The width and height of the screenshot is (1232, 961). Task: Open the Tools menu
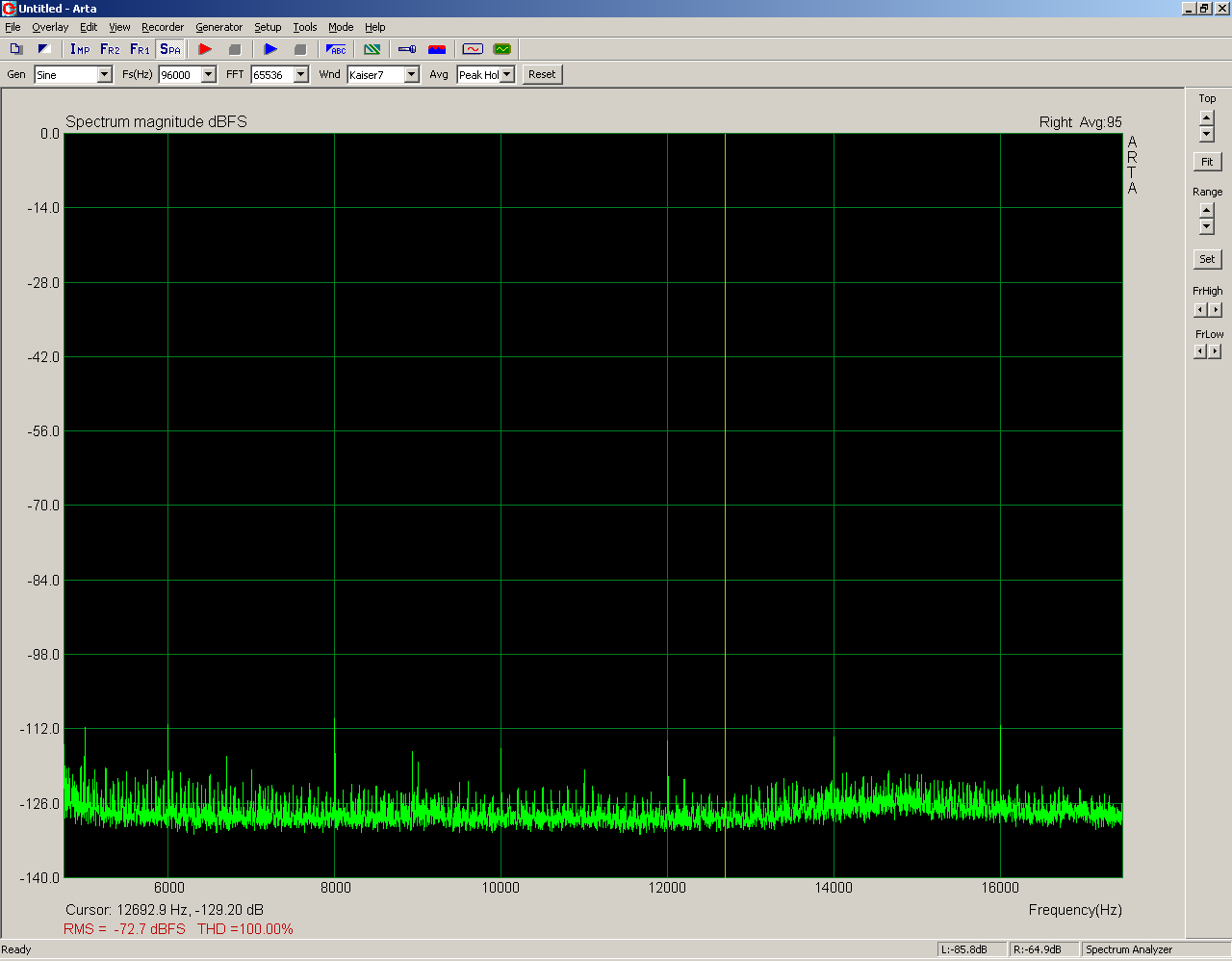point(305,27)
